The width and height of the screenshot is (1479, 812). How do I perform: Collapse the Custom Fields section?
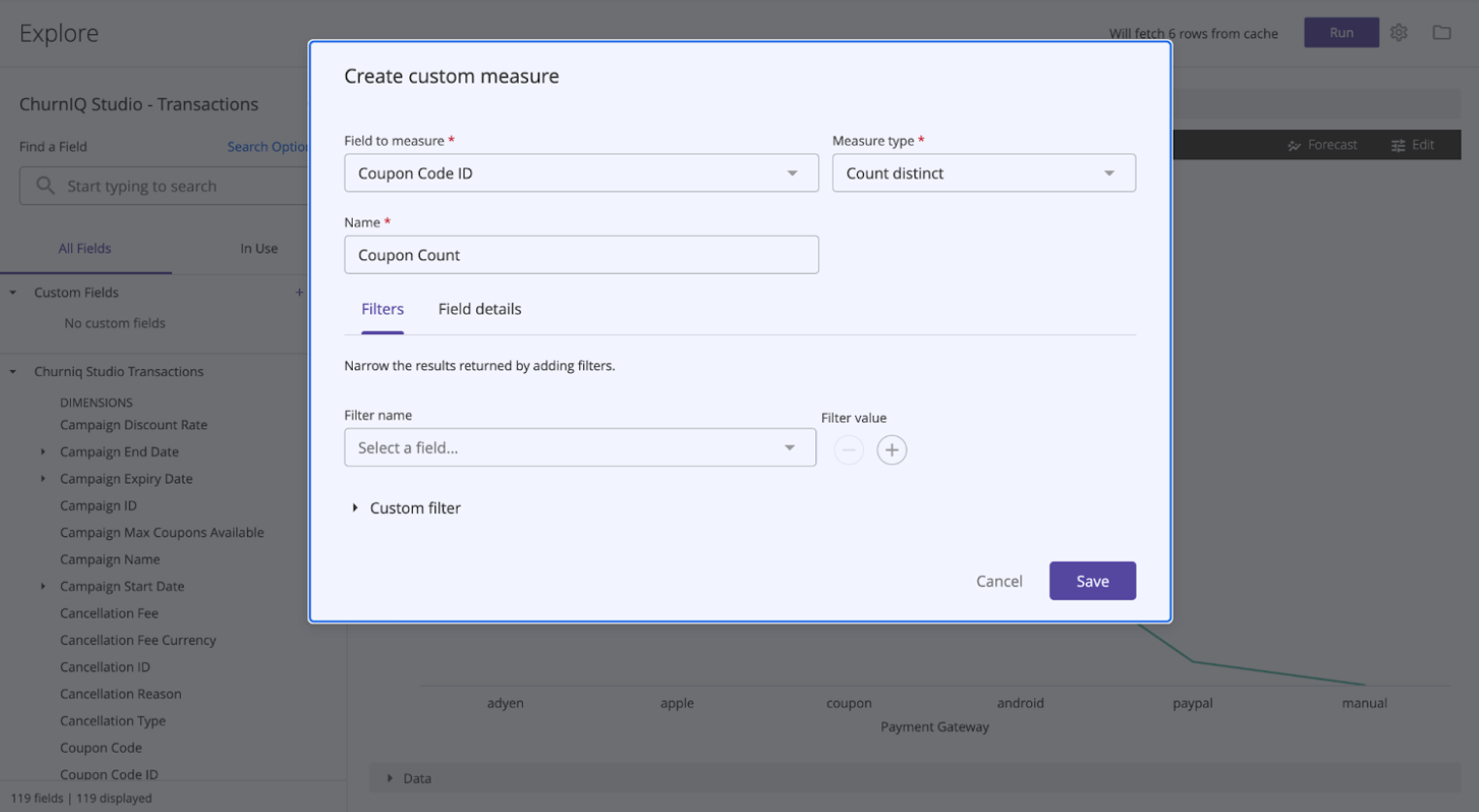[13, 292]
